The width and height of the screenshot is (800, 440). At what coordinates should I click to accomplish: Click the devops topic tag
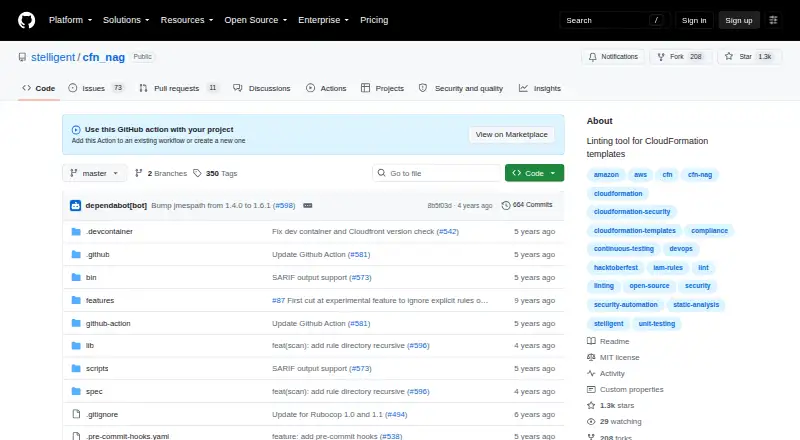[681, 249]
